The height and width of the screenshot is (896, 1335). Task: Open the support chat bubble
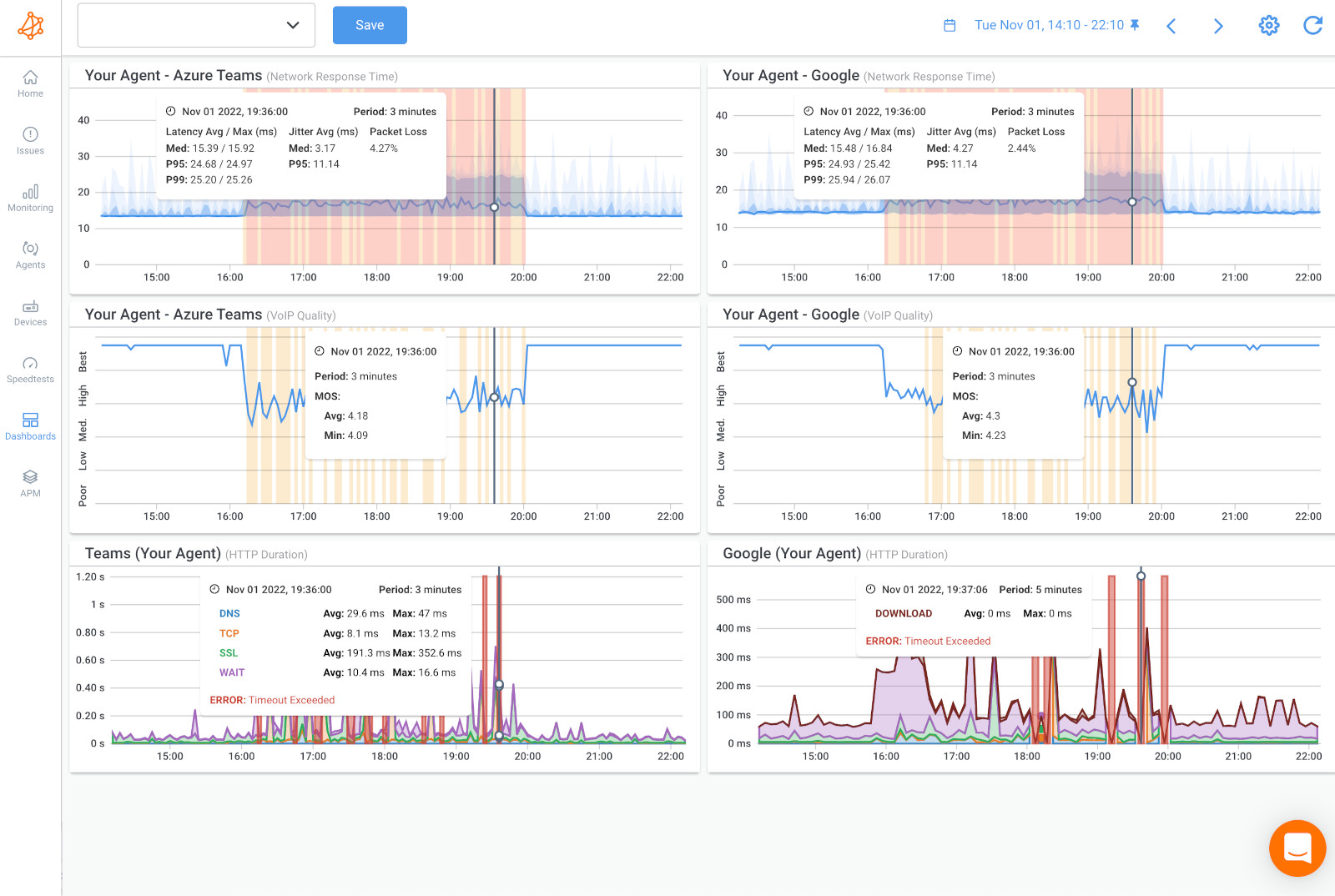pyautogui.click(x=1297, y=848)
